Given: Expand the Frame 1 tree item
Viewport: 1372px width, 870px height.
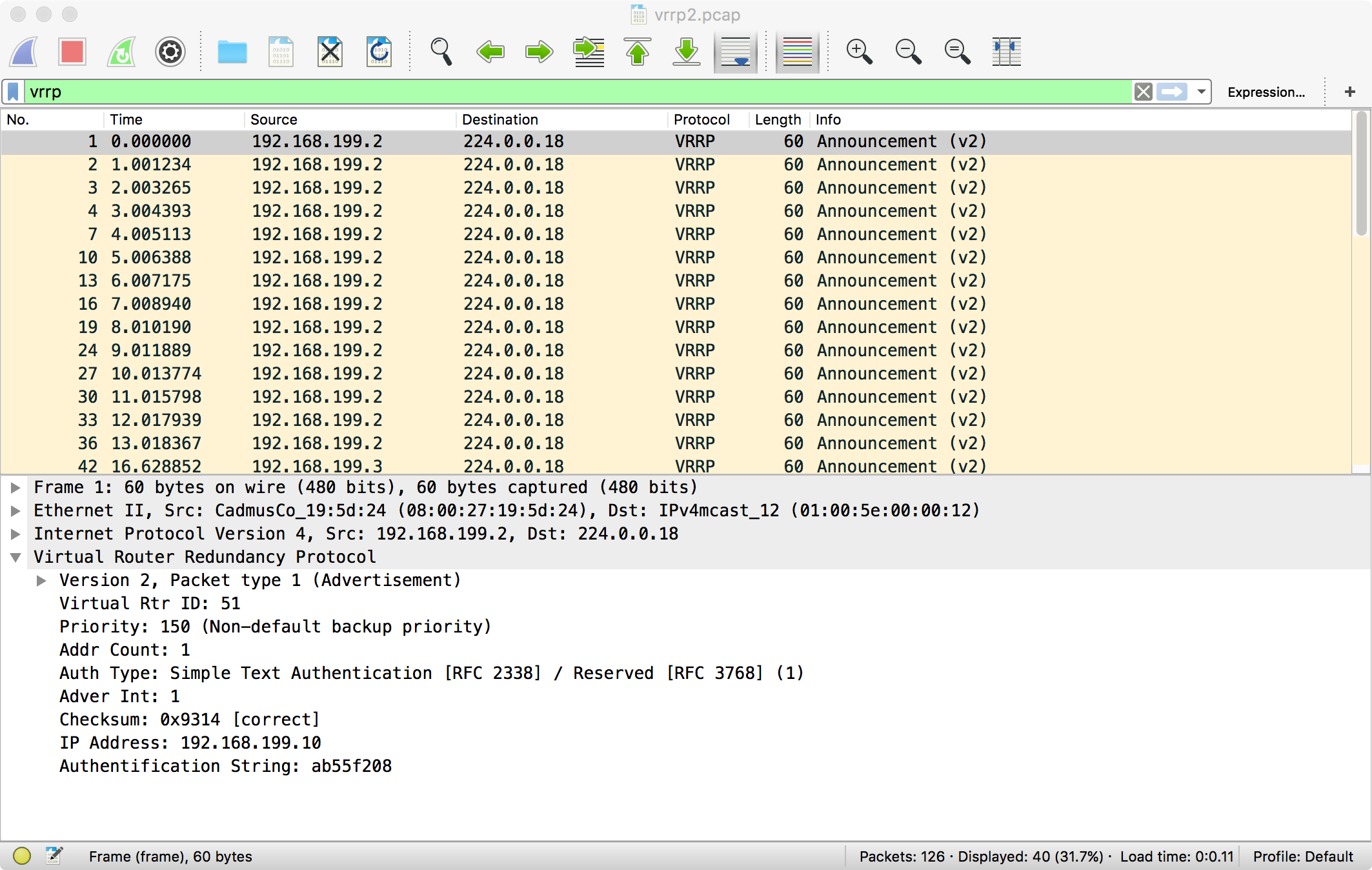Looking at the screenshot, I should 15,487.
